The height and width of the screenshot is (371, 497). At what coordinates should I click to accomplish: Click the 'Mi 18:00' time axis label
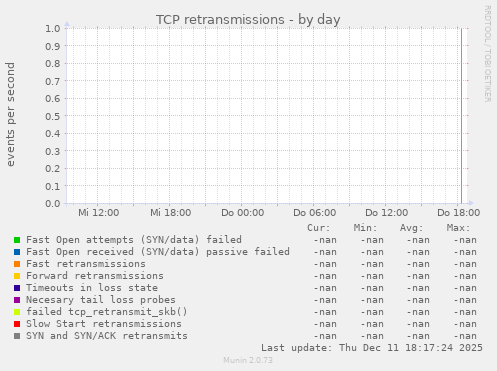171,213
